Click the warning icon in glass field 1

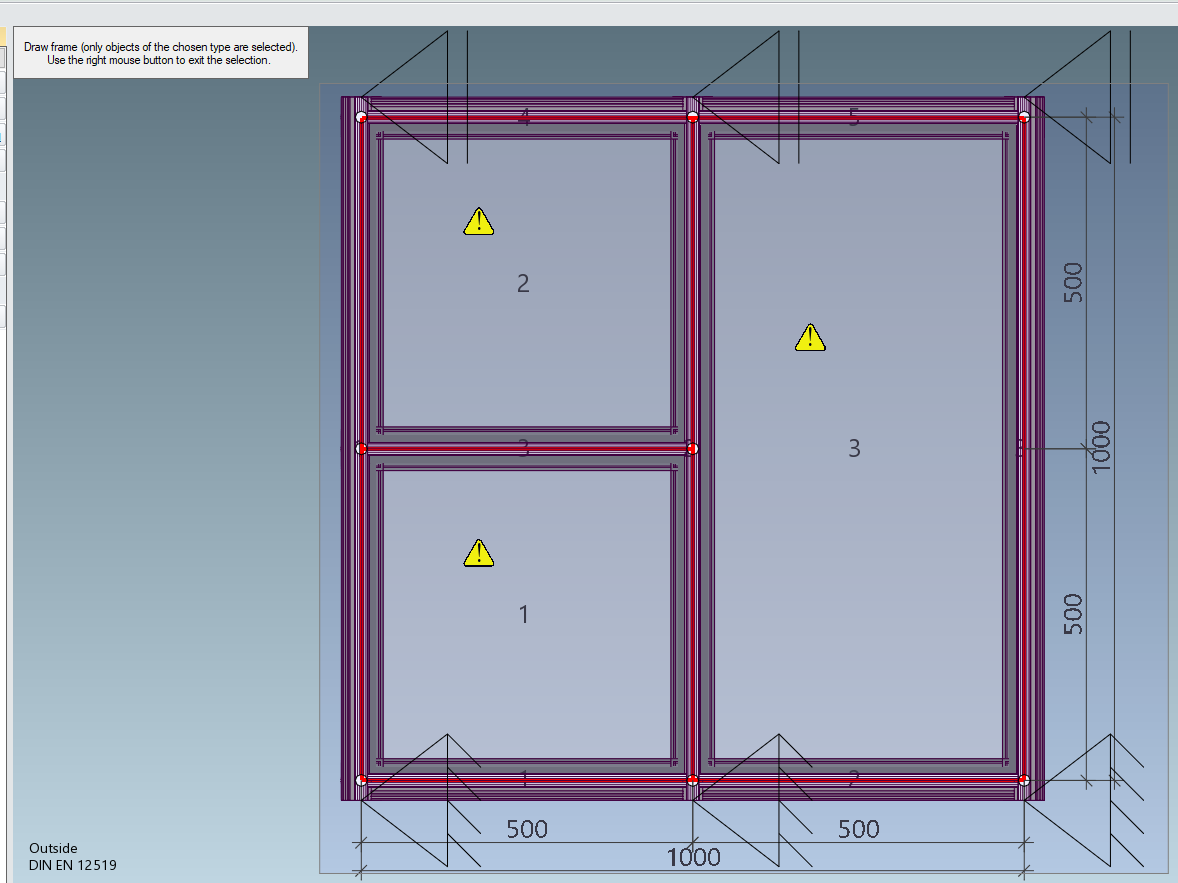(x=479, y=553)
